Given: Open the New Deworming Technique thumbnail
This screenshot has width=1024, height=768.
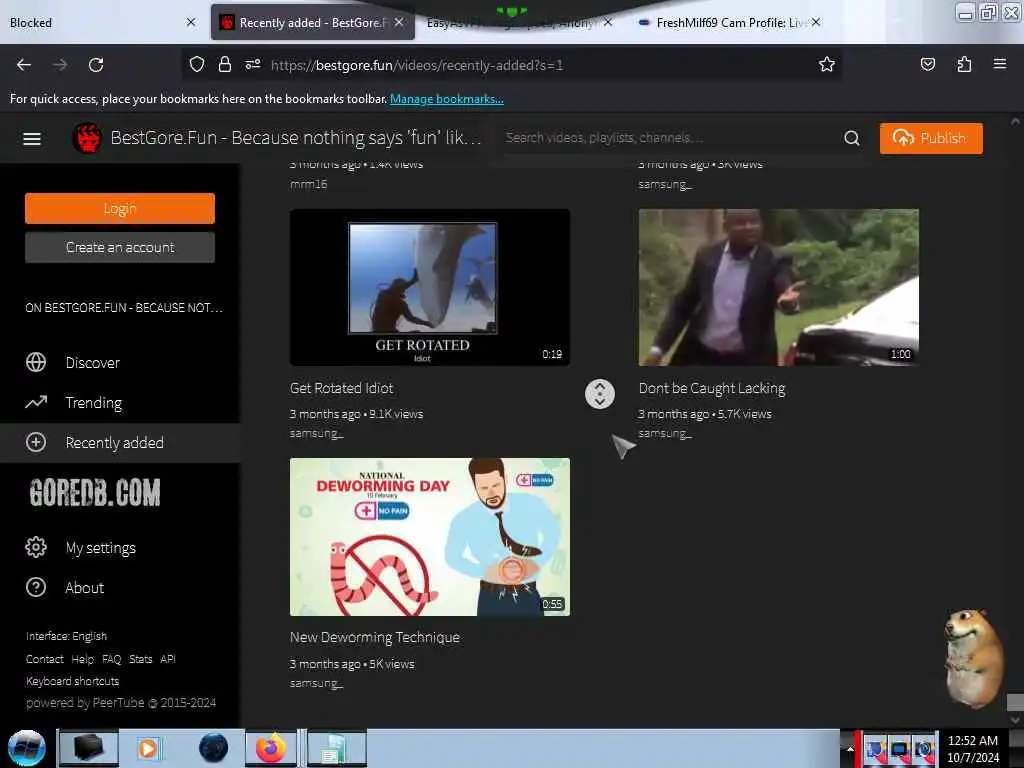Looking at the screenshot, I should coord(430,537).
